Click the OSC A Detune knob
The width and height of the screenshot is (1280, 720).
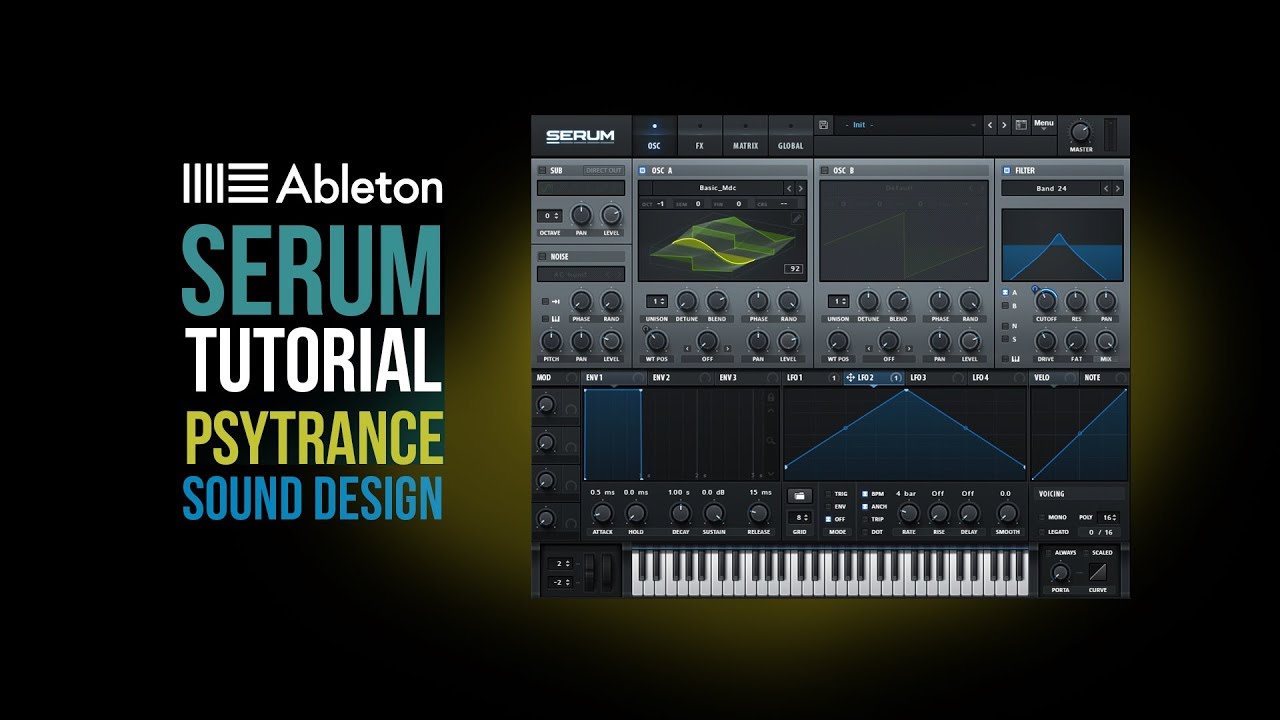[x=686, y=300]
